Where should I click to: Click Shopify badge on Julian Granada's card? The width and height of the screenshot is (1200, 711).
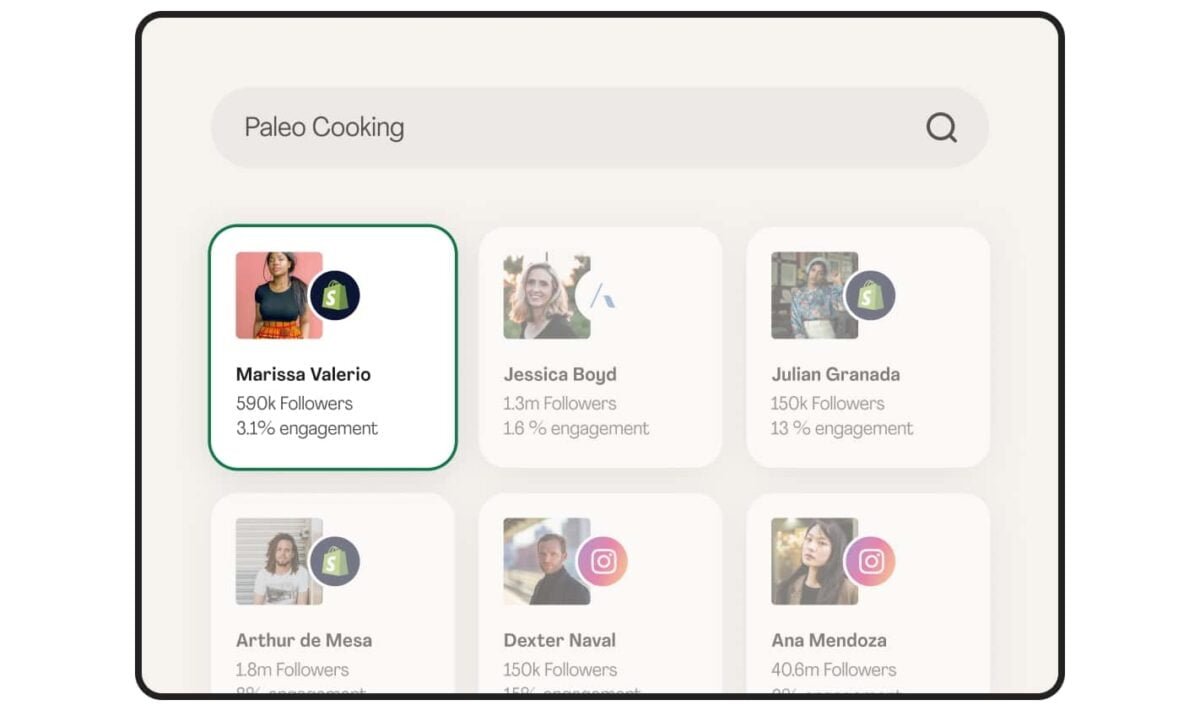click(870, 295)
